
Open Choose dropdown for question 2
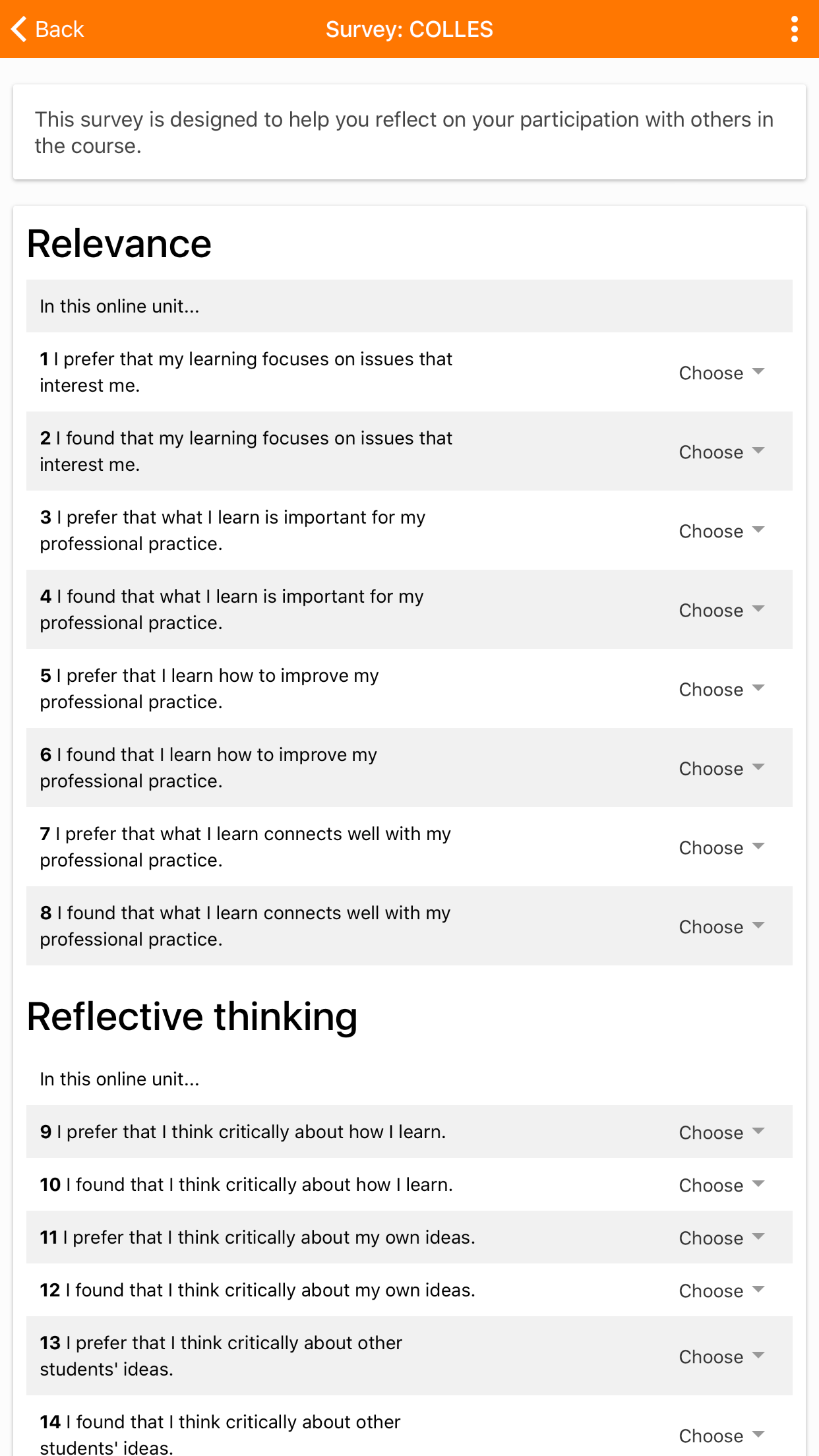pos(722,452)
